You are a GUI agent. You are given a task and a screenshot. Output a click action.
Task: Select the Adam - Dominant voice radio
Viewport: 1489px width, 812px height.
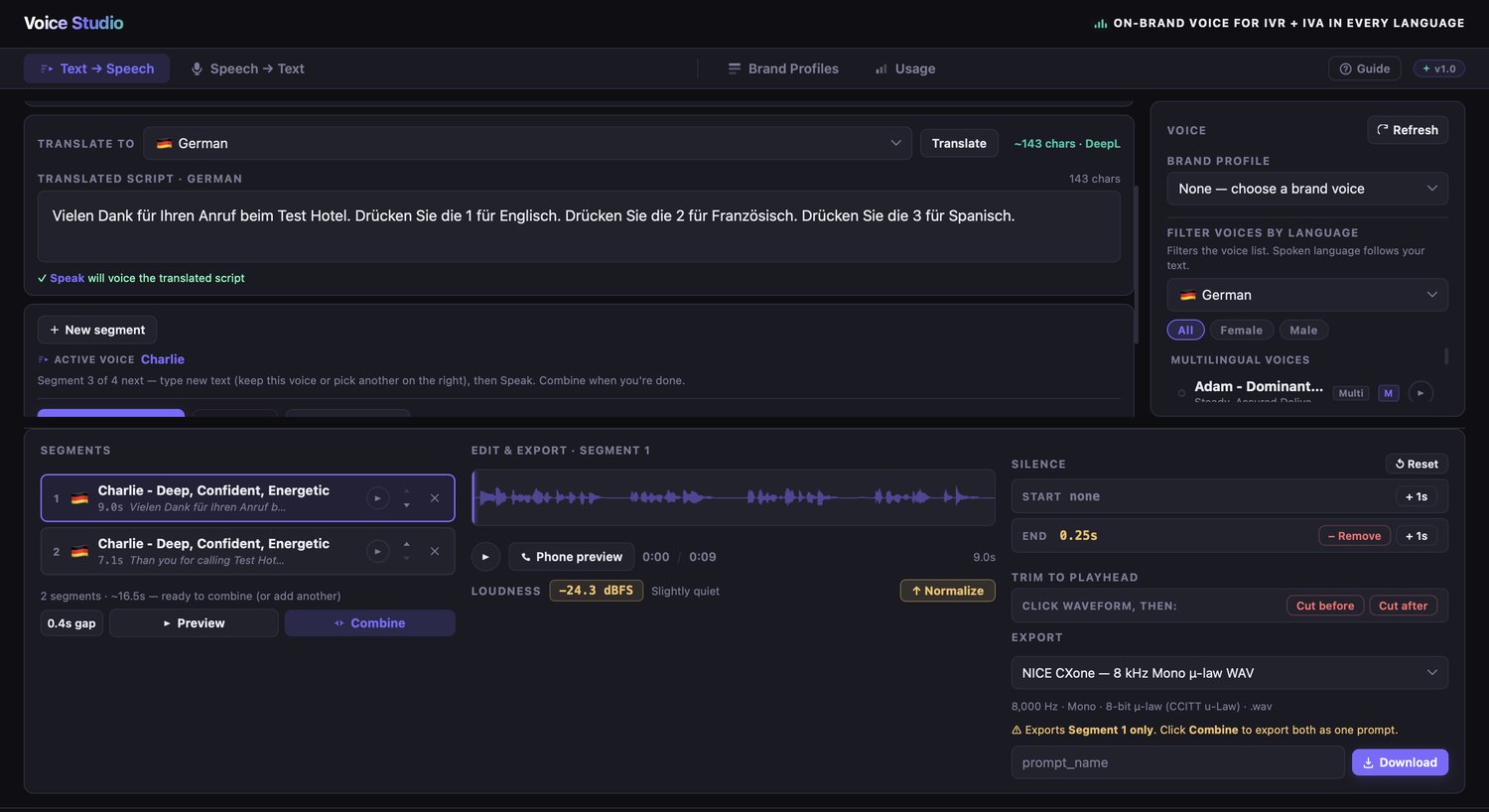(1181, 393)
